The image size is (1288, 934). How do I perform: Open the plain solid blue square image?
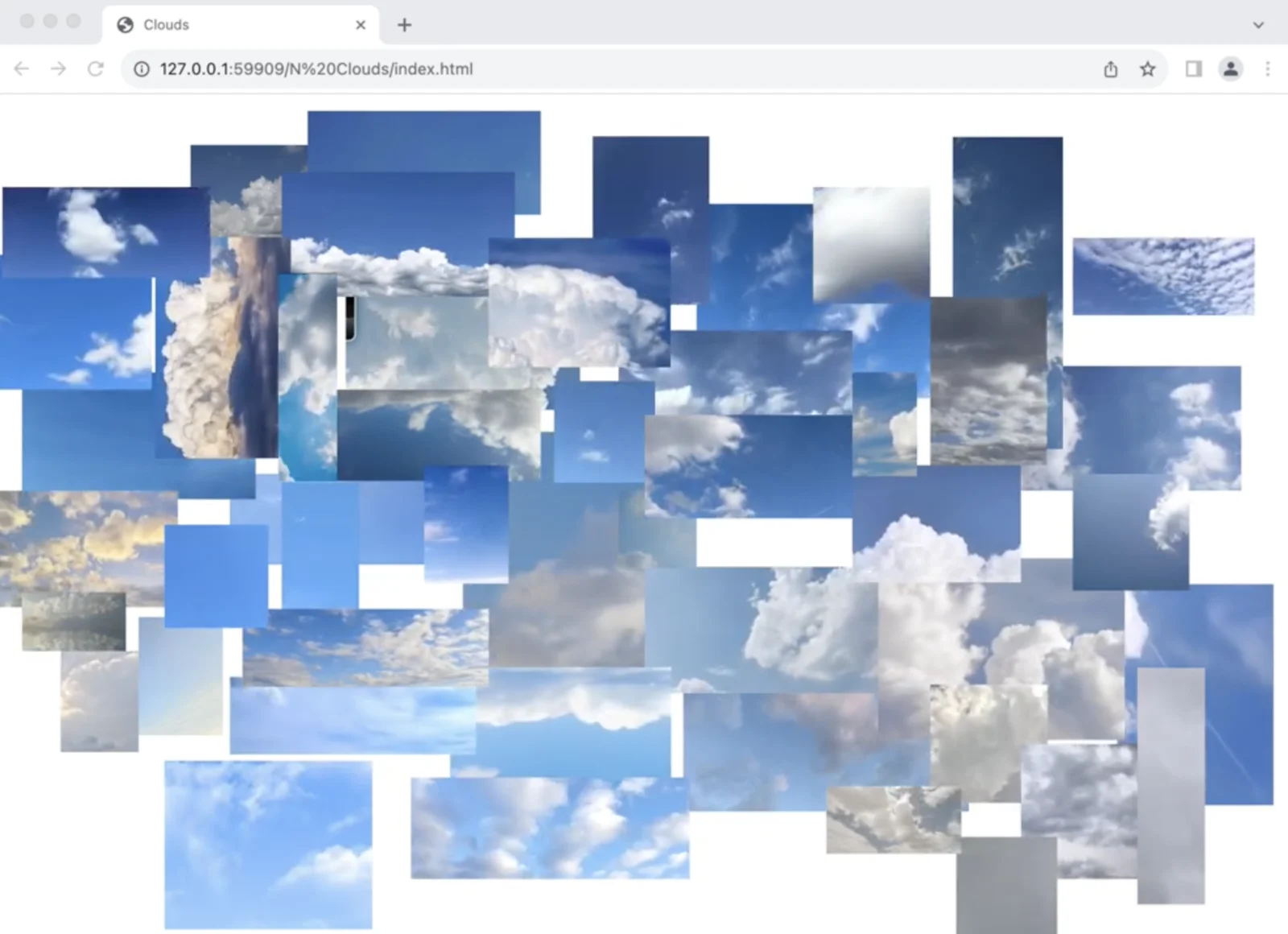tap(216, 575)
